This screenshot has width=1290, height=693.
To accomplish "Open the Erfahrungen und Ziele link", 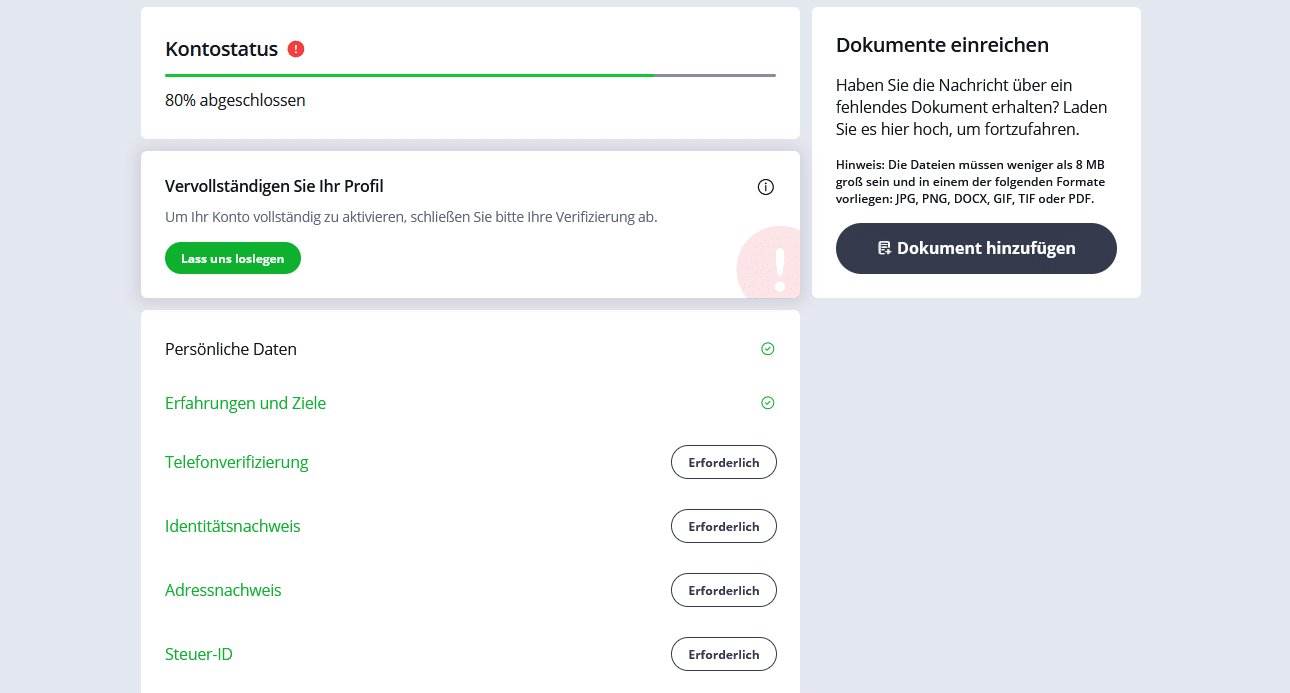I will (245, 403).
